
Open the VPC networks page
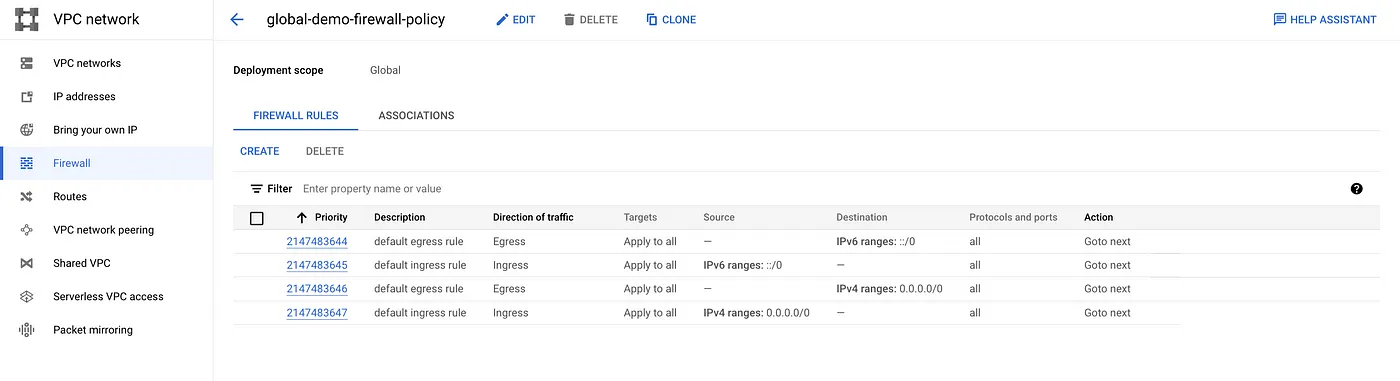tap(87, 63)
